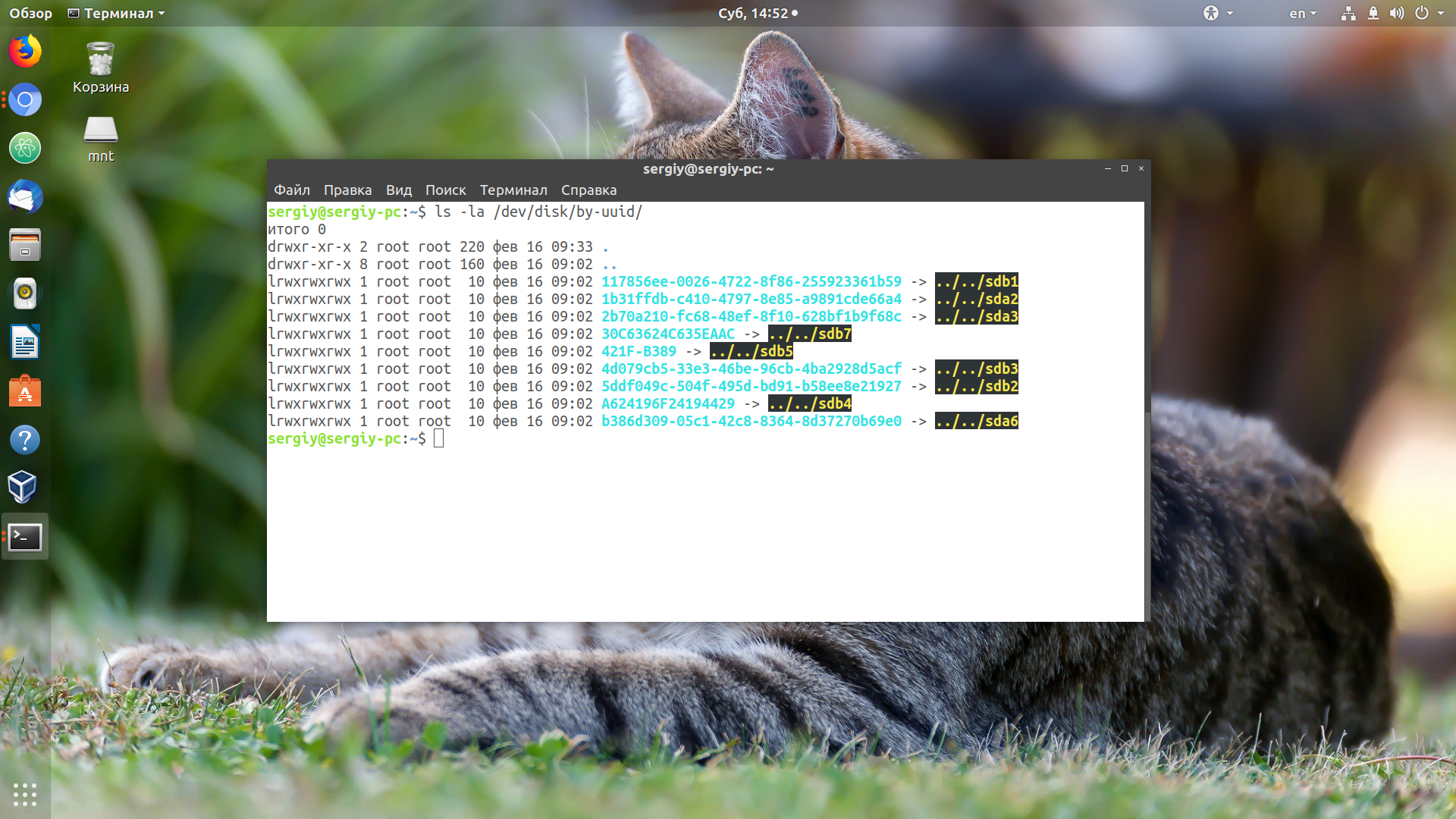Launch Firefox from the dock
The image size is (1456, 819).
coord(25,52)
